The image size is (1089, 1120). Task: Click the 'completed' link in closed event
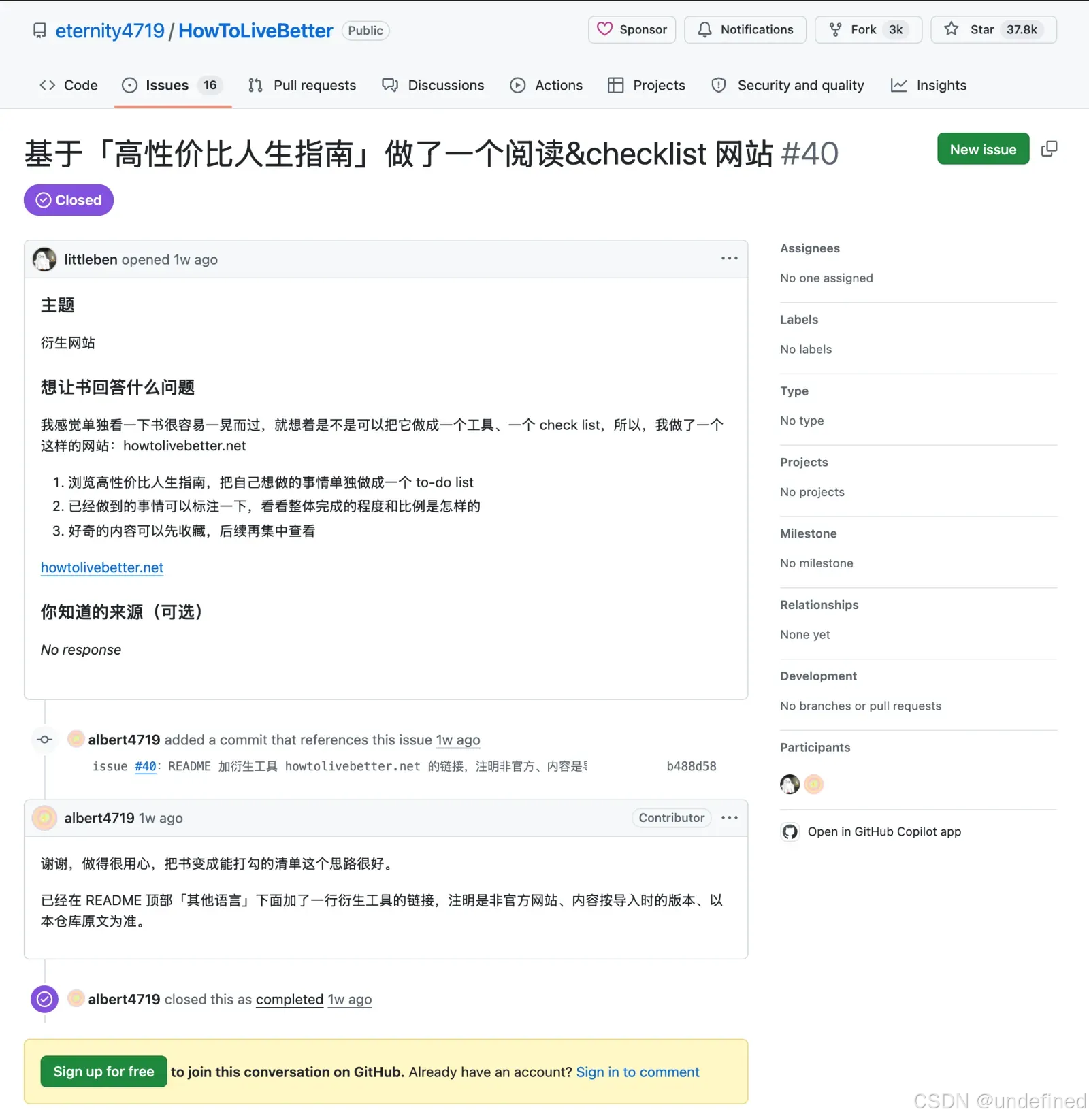pos(289,1000)
